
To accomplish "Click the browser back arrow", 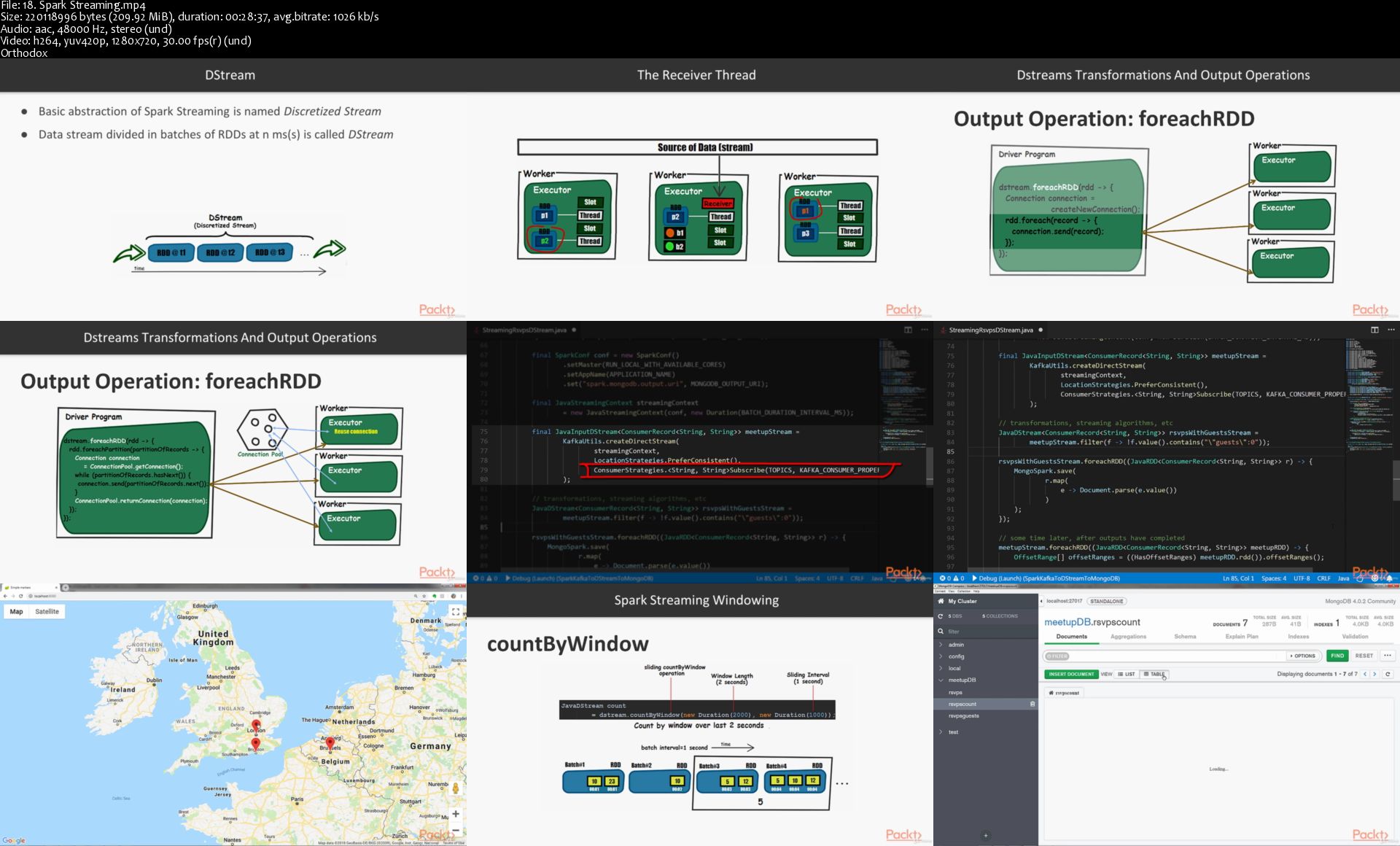I will tap(5, 596).
